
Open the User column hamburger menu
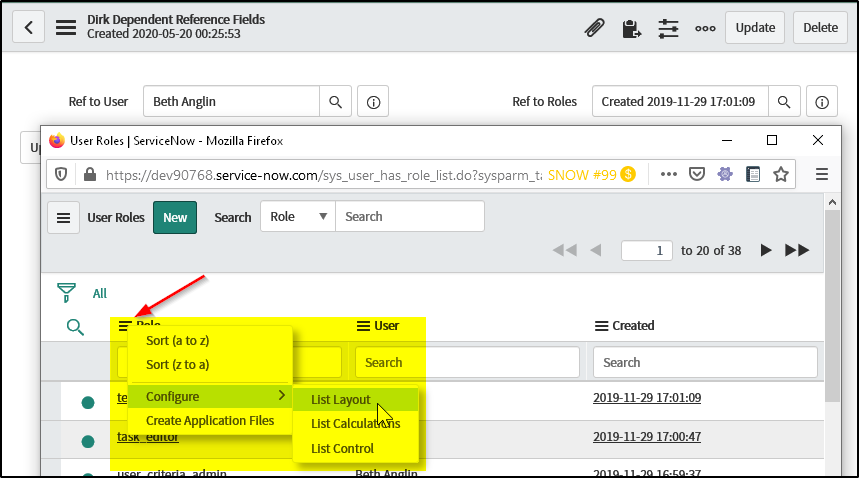[x=363, y=326]
